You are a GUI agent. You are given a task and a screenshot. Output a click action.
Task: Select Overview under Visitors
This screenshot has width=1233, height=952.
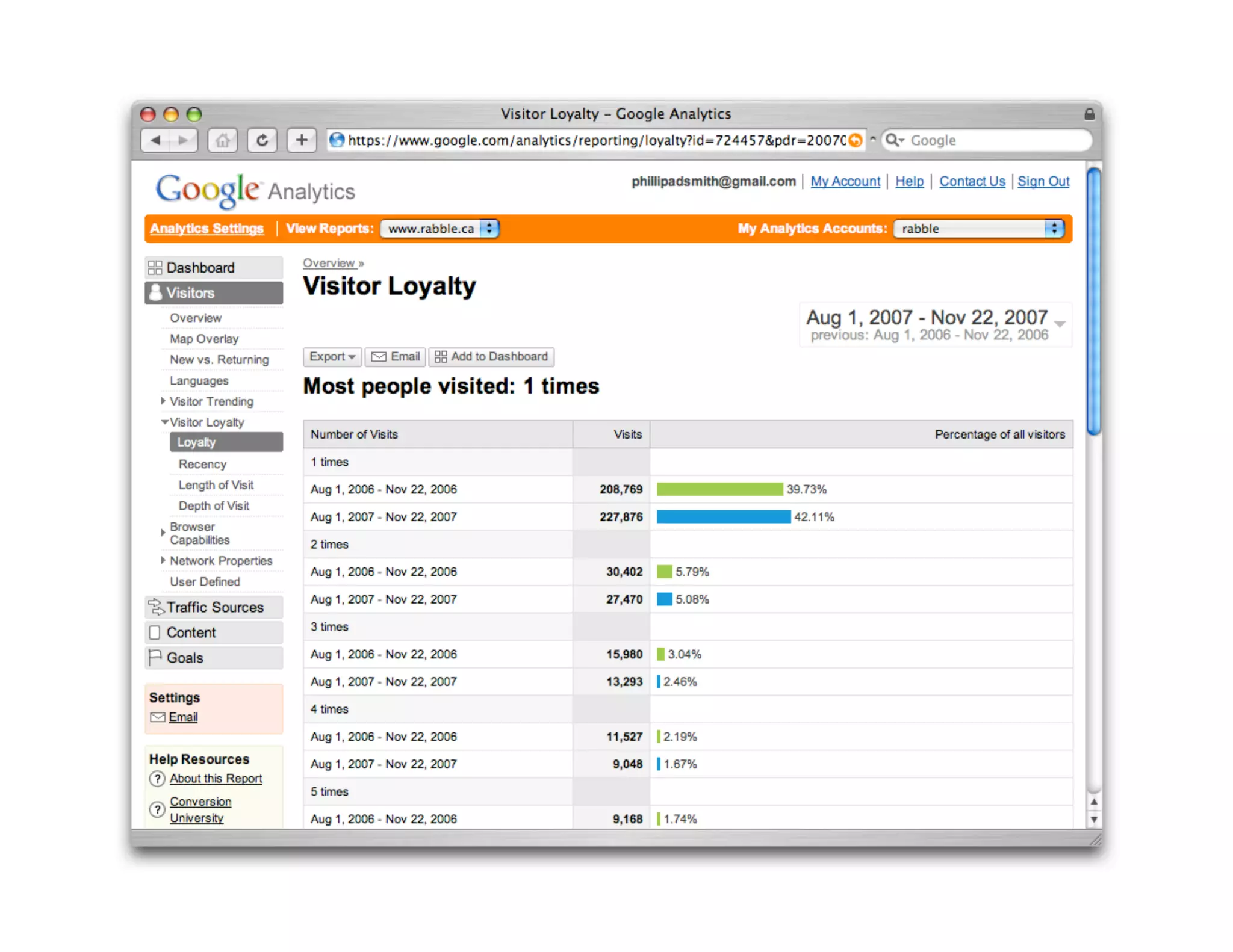click(x=196, y=318)
